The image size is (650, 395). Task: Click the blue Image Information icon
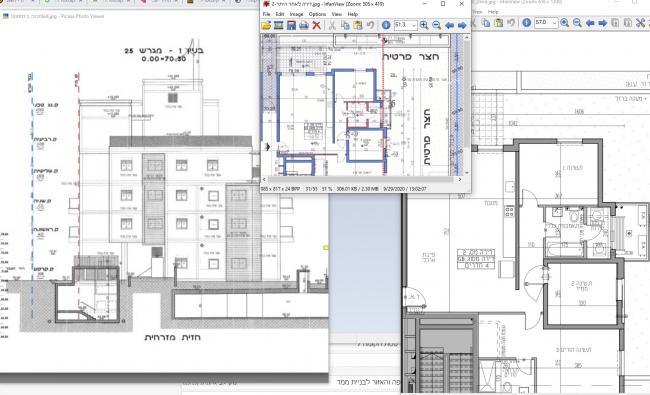[x=386, y=25]
